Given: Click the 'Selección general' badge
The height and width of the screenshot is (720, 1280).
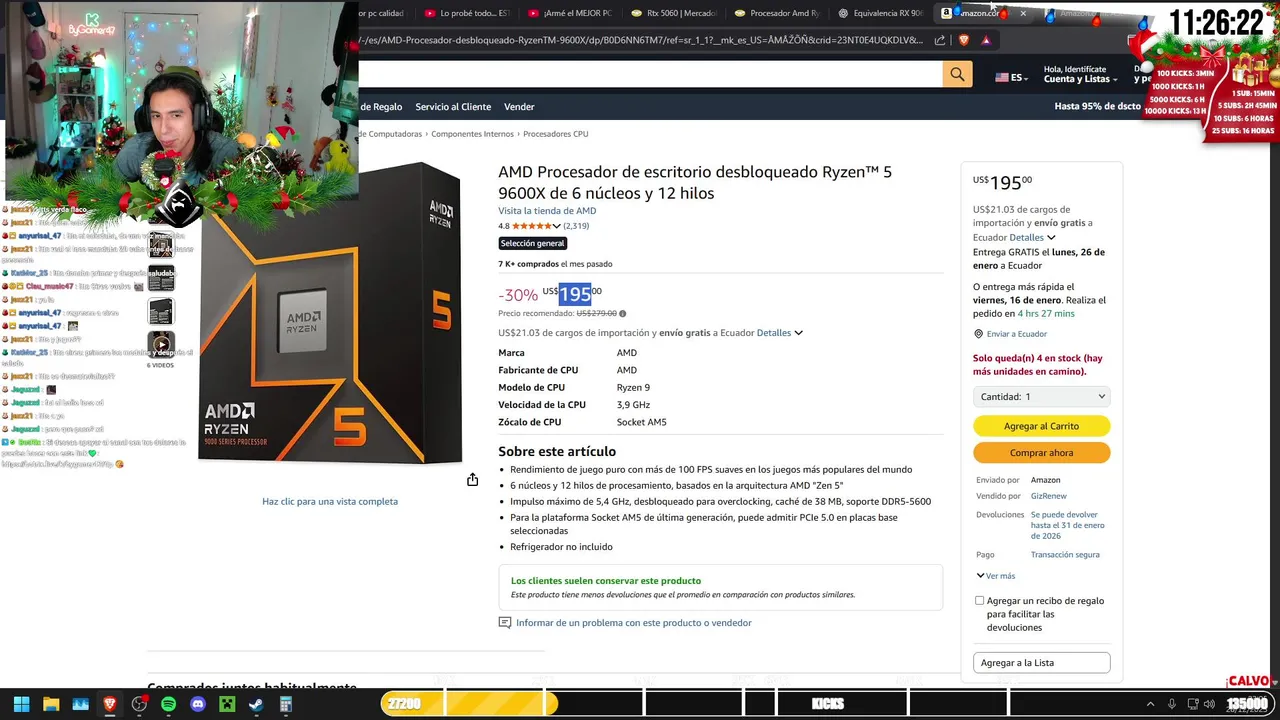Looking at the screenshot, I should (533, 243).
